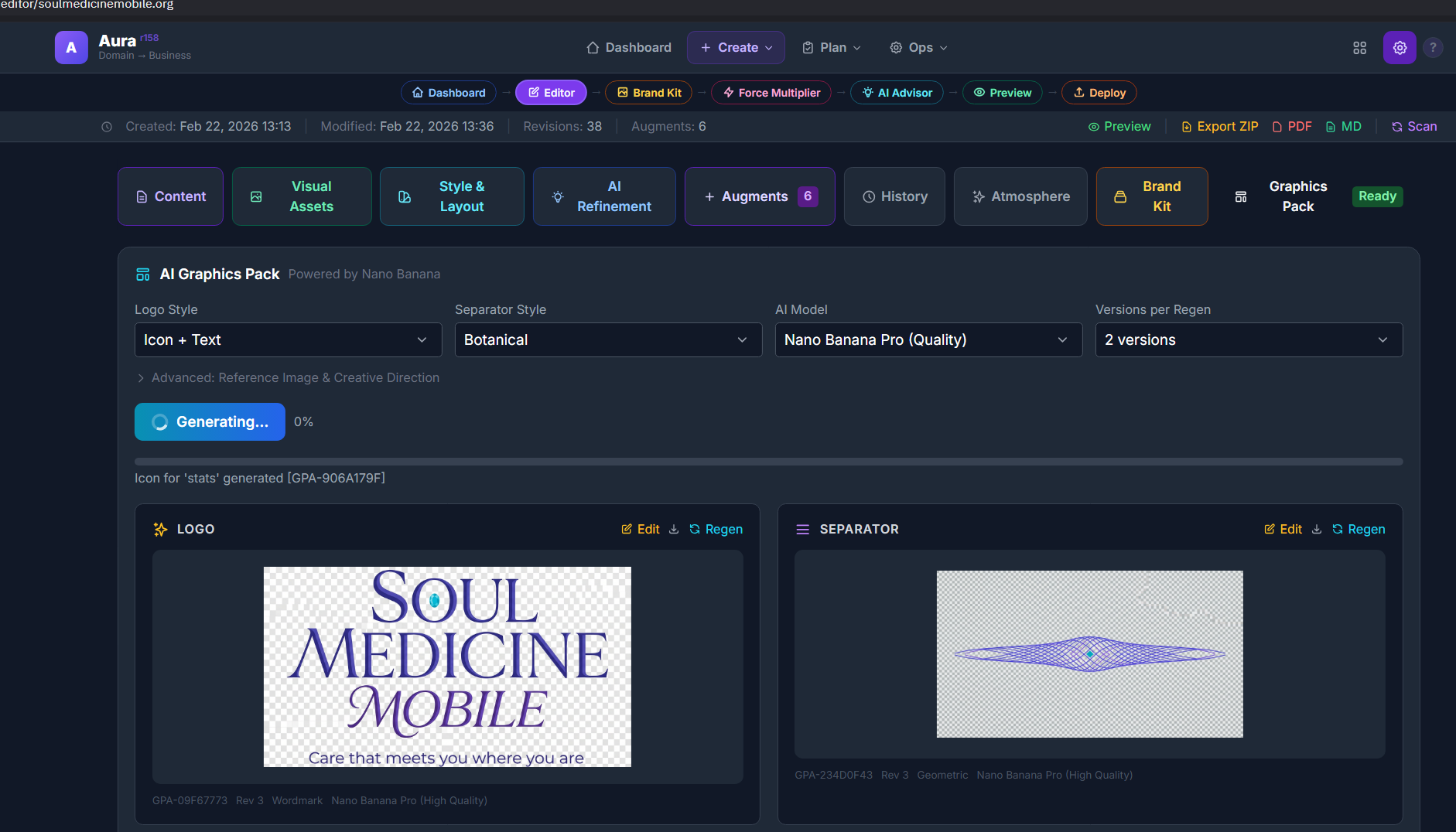Image resolution: width=1456 pixels, height=832 pixels.
Task: Open the Create menu
Action: point(736,48)
